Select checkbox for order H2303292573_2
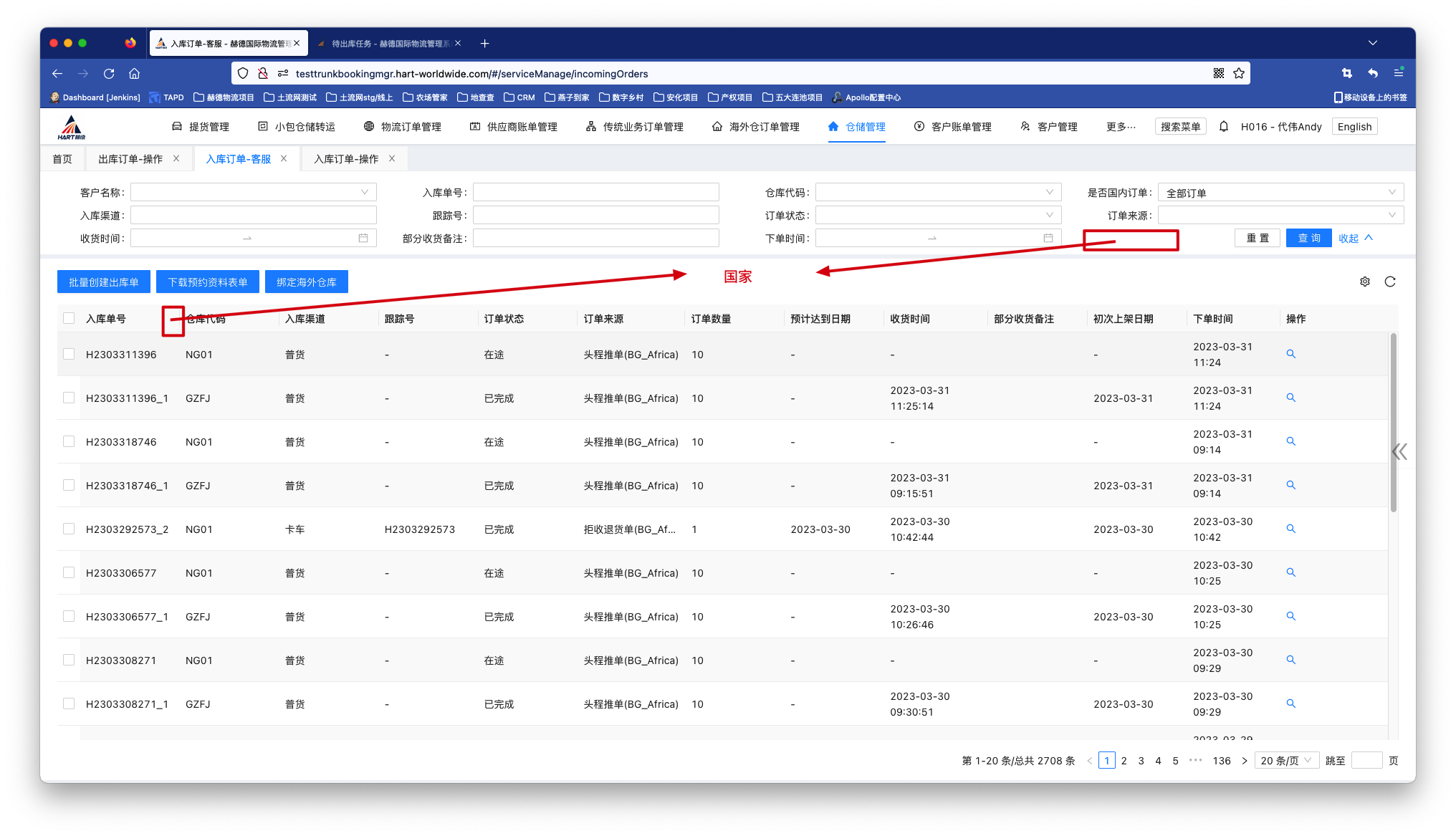1456x836 pixels. coord(69,529)
